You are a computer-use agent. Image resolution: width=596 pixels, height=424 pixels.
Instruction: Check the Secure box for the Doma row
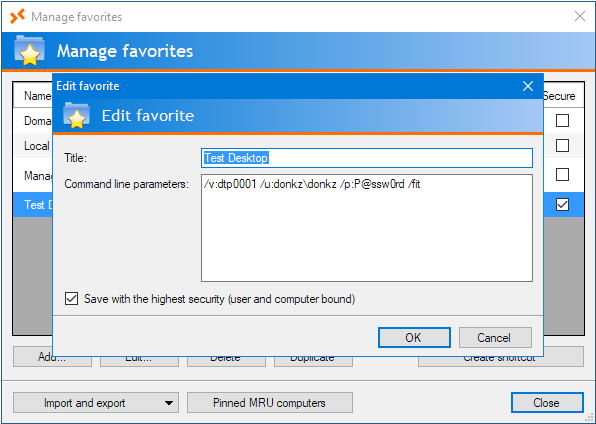(x=562, y=121)
